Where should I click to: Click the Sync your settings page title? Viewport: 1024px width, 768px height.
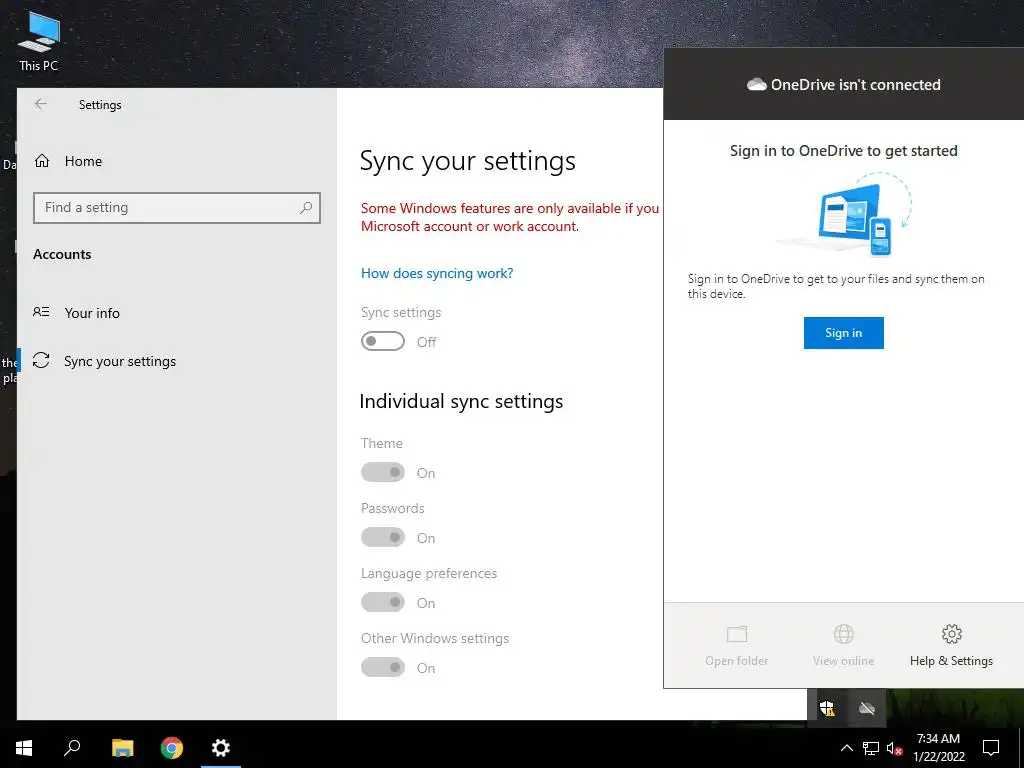tap(468, 161)
